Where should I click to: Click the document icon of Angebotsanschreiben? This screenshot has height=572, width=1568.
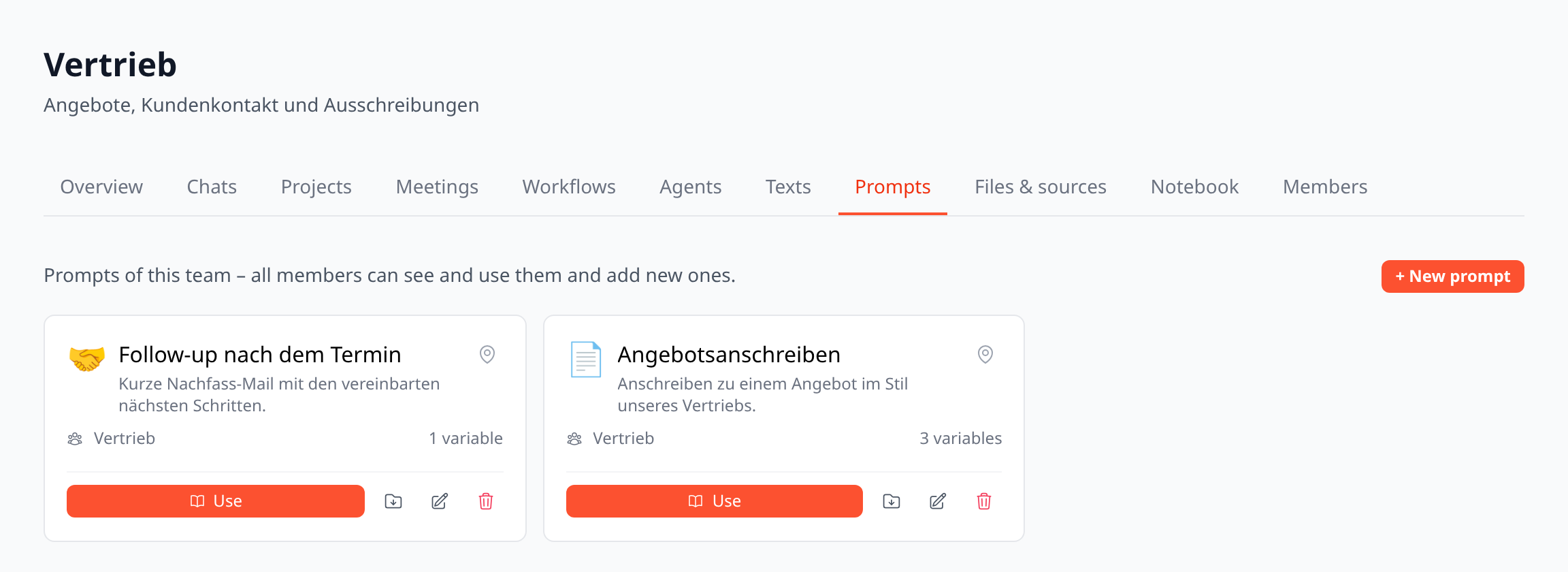click(x=586, y=359)
